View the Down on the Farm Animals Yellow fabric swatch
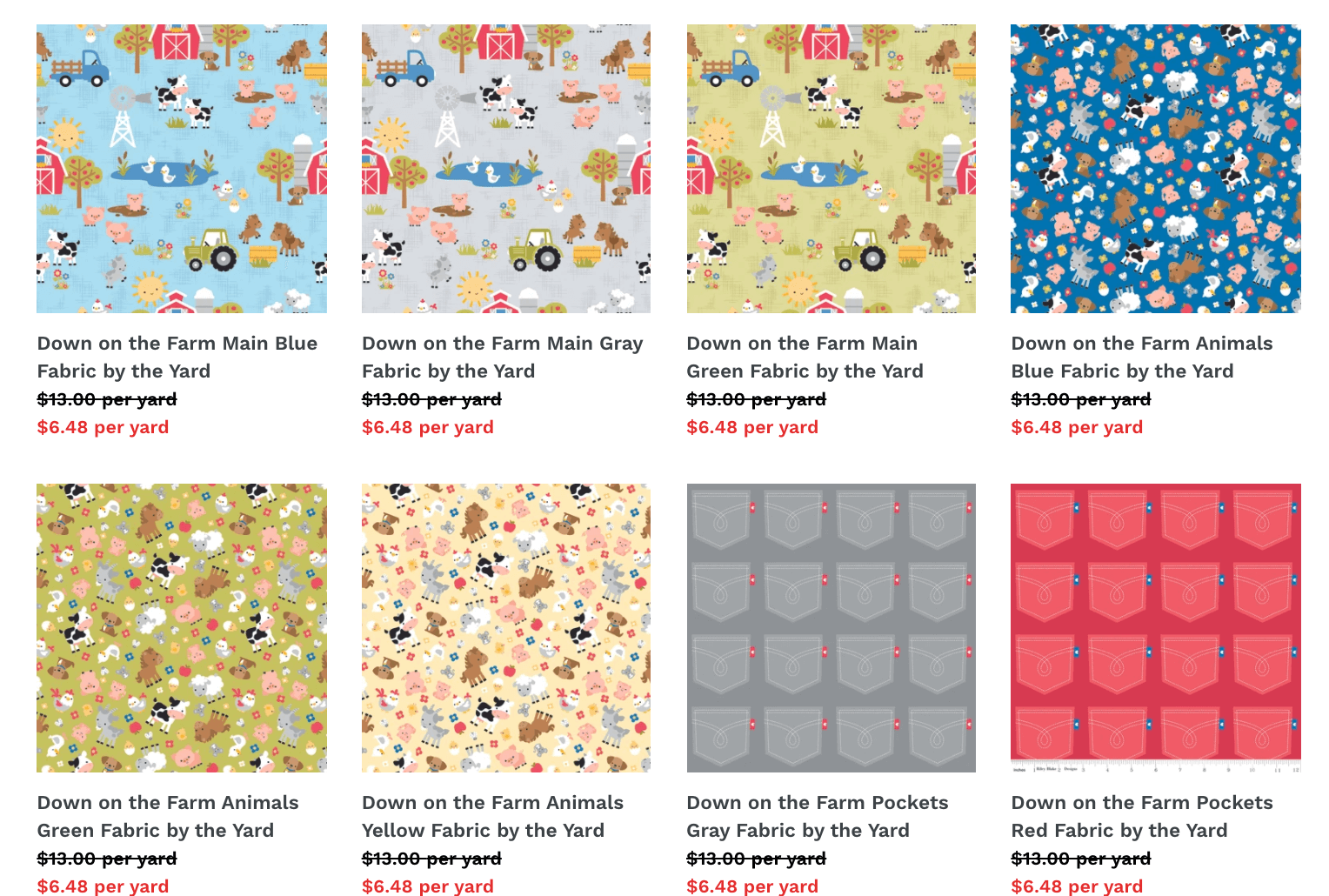The image size is (1329, 896). (x=507, y=628)
